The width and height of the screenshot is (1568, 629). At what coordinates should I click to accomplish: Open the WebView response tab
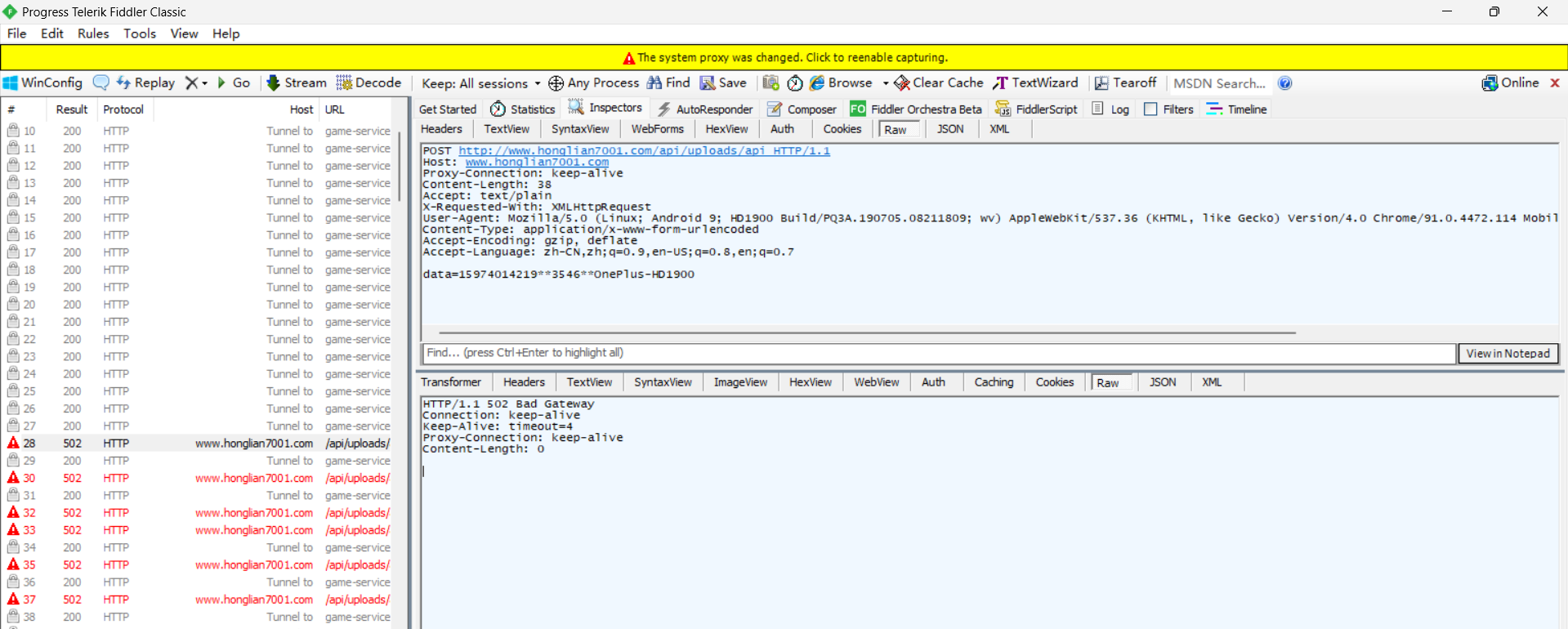tap(876, 382)
